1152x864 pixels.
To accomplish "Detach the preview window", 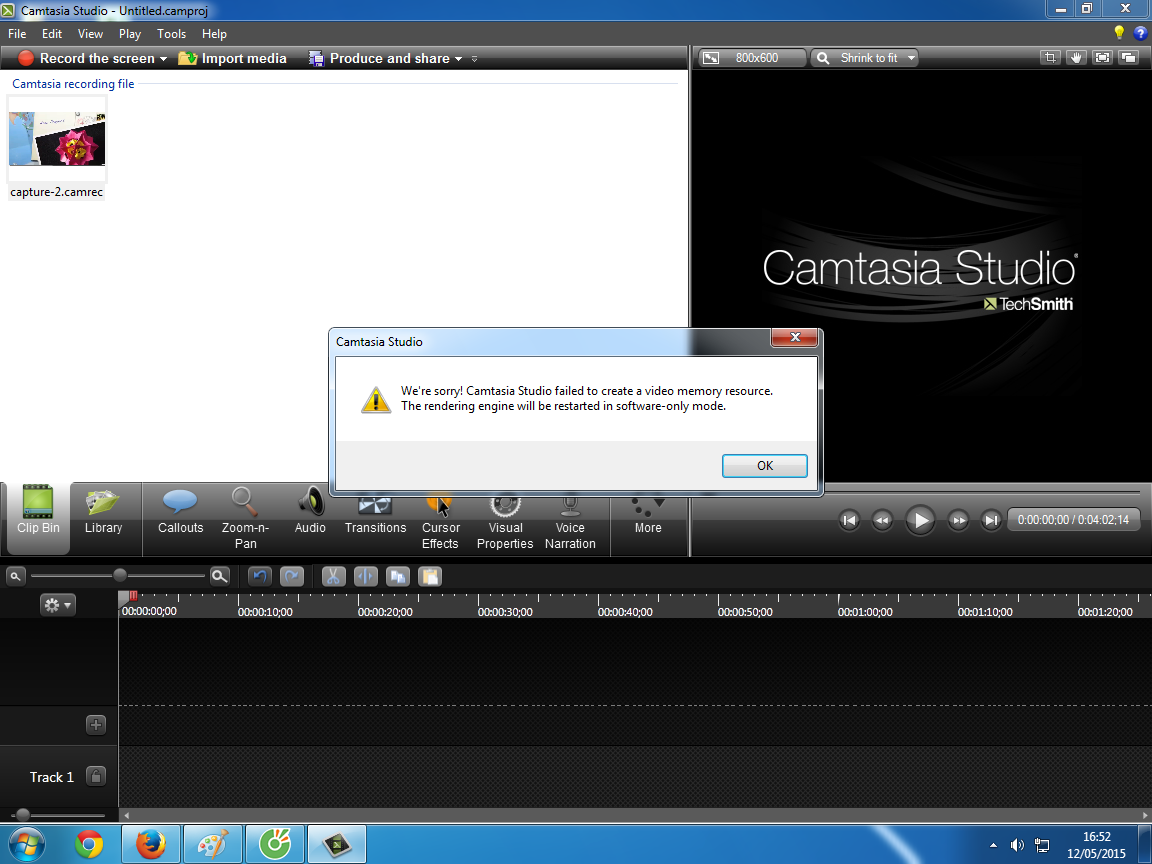I will click(1128, 58).
